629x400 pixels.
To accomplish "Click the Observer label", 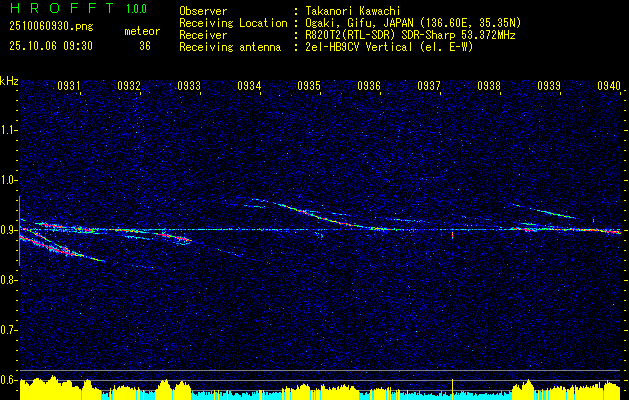I will (x=203, y=11).
